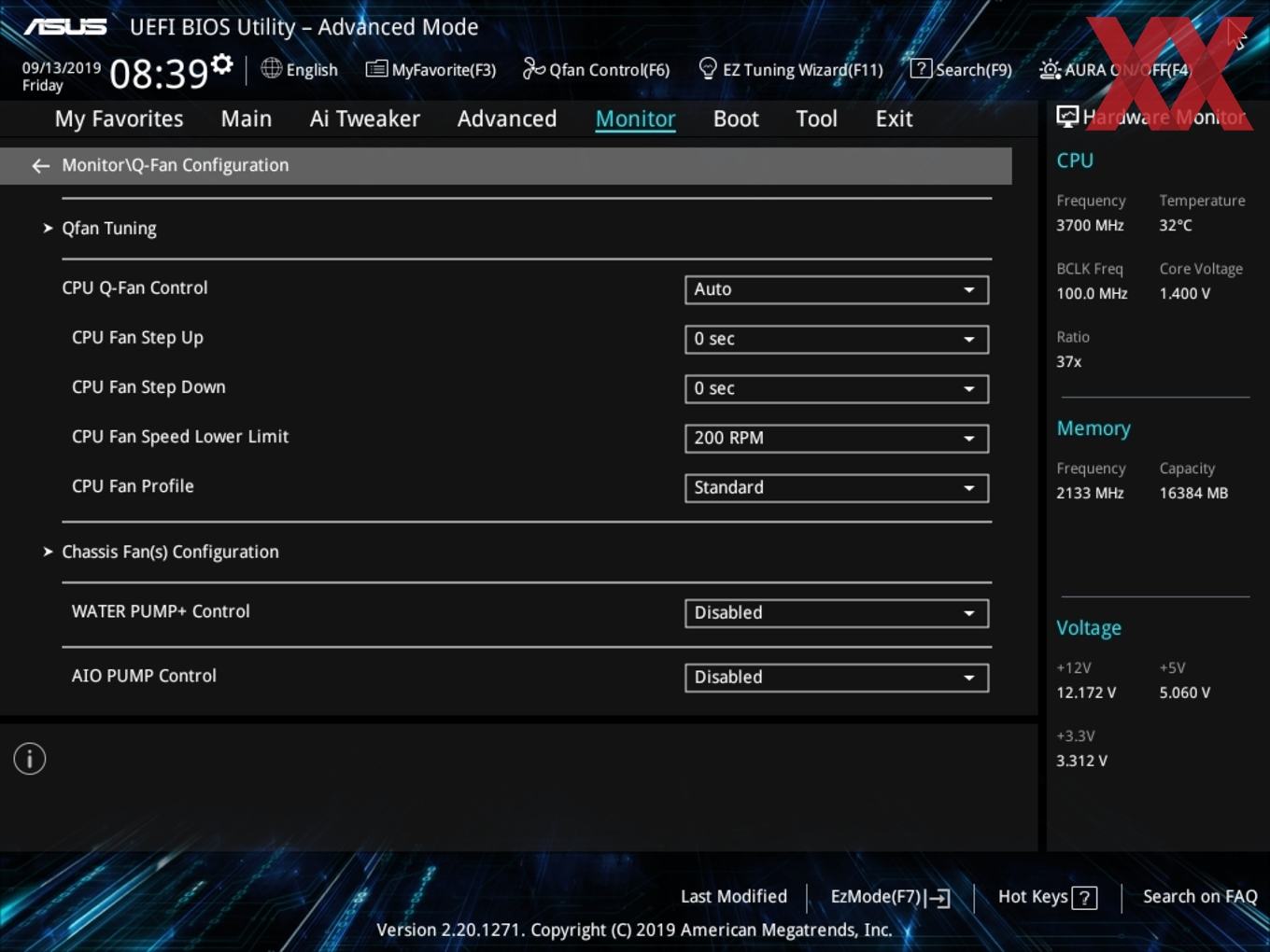Image resolution: width=1270 pixels, height=952 pixels.
Task: Click Search on FAQ link
Action: pos(1200,897)
